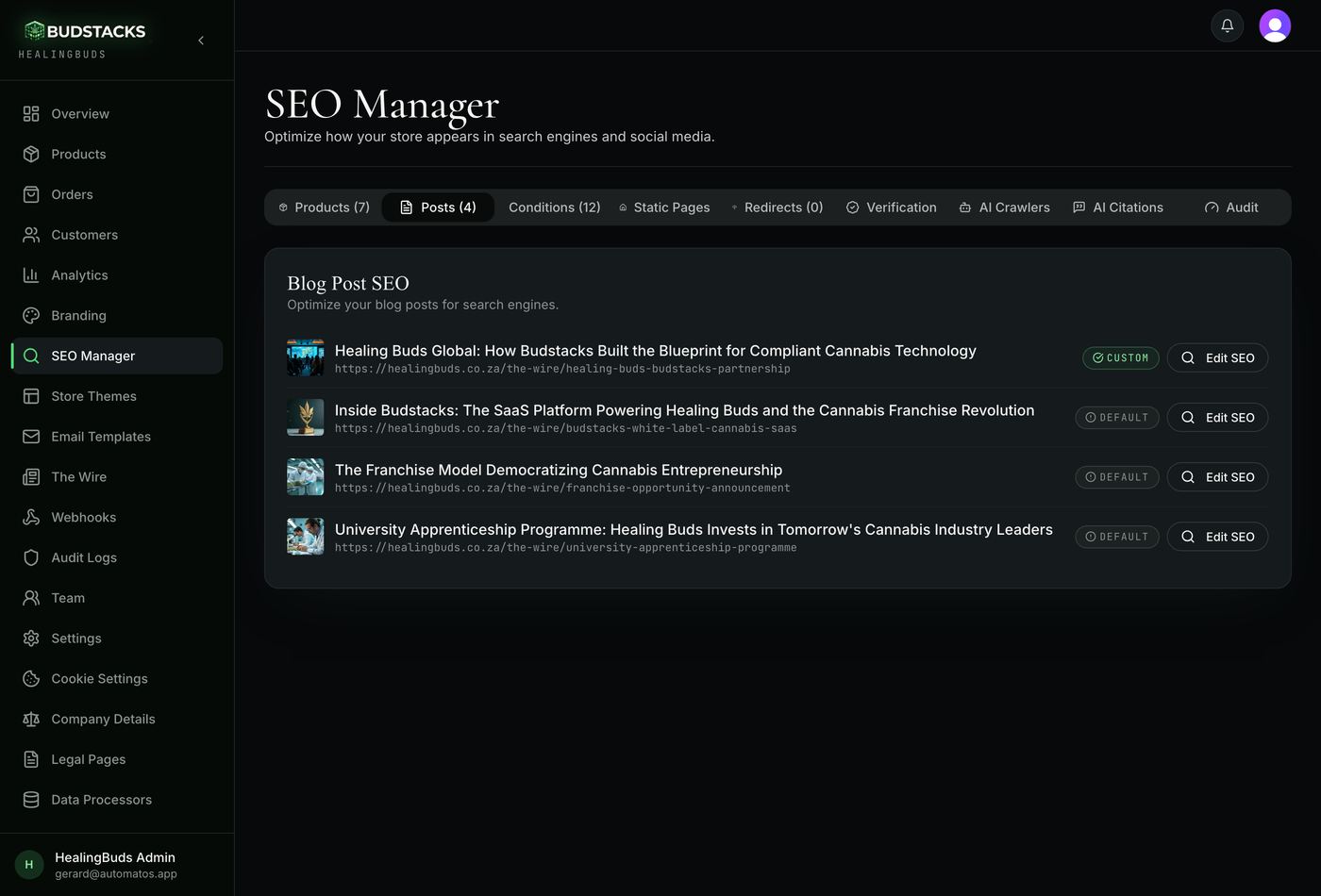The width and height of the screenshot is (1321, 896).
Task: Click the Team users icon
Action: click(31, 598)
